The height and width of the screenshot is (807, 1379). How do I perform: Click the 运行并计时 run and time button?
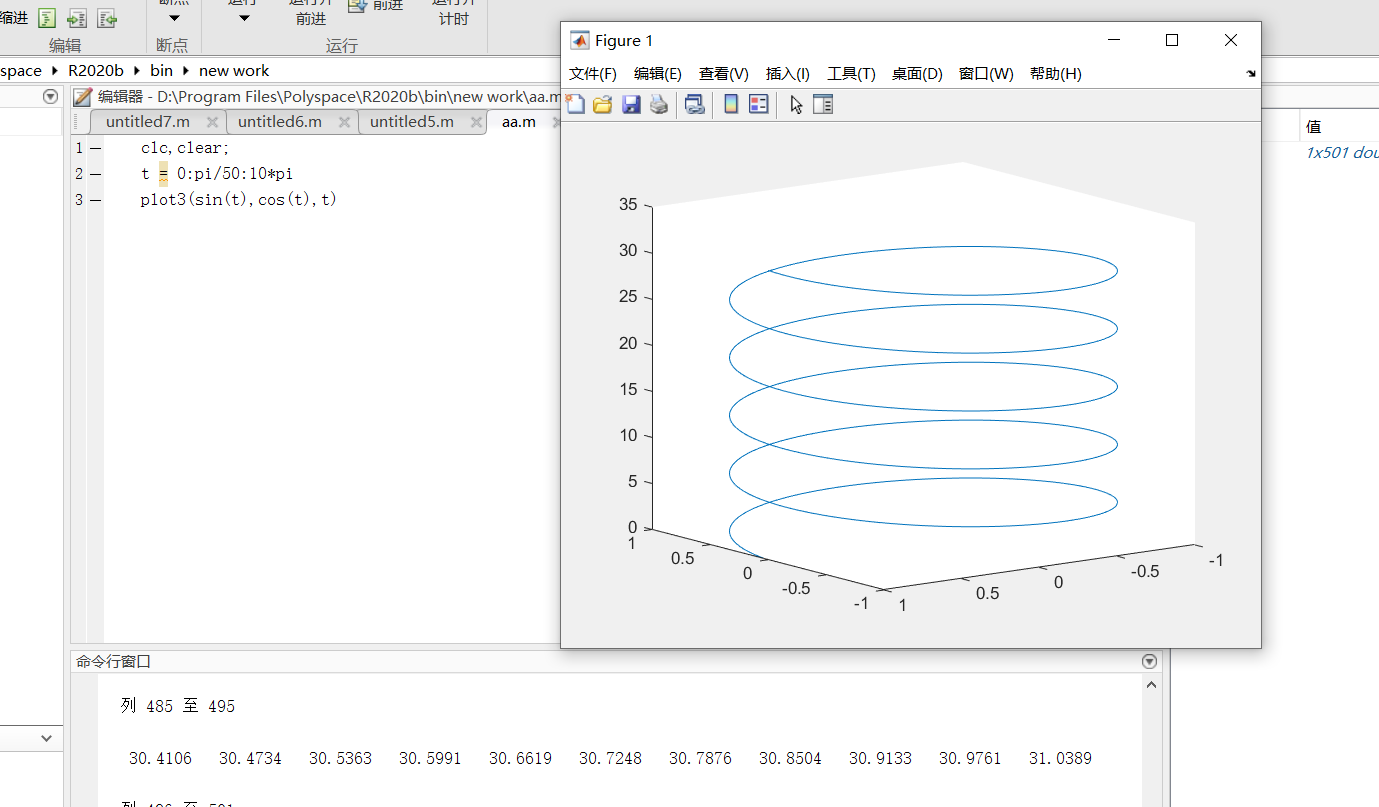tap(453, 10)
